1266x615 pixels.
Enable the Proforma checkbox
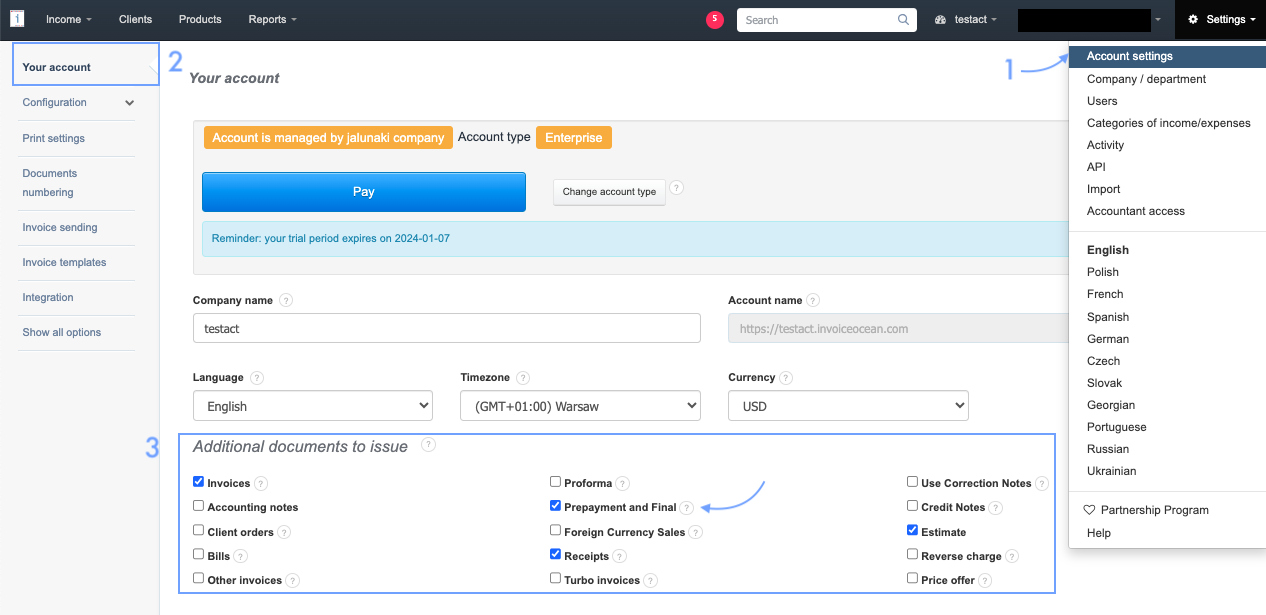tap(556, 482)
